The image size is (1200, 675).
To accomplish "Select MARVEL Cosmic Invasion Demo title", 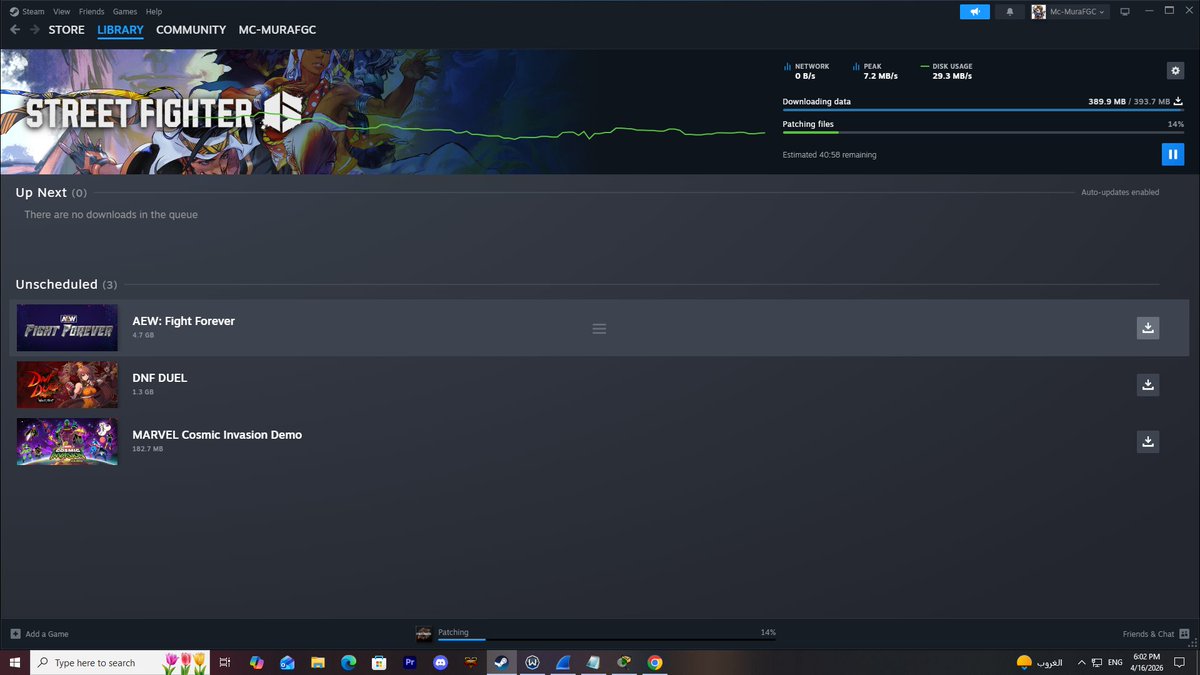I will (x=217, y=435).
